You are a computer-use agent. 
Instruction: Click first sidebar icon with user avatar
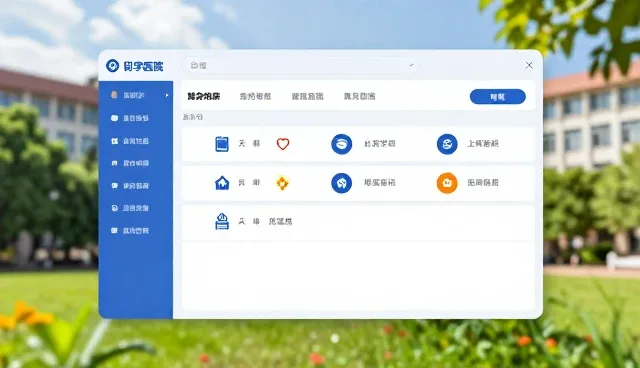[114, 95]
